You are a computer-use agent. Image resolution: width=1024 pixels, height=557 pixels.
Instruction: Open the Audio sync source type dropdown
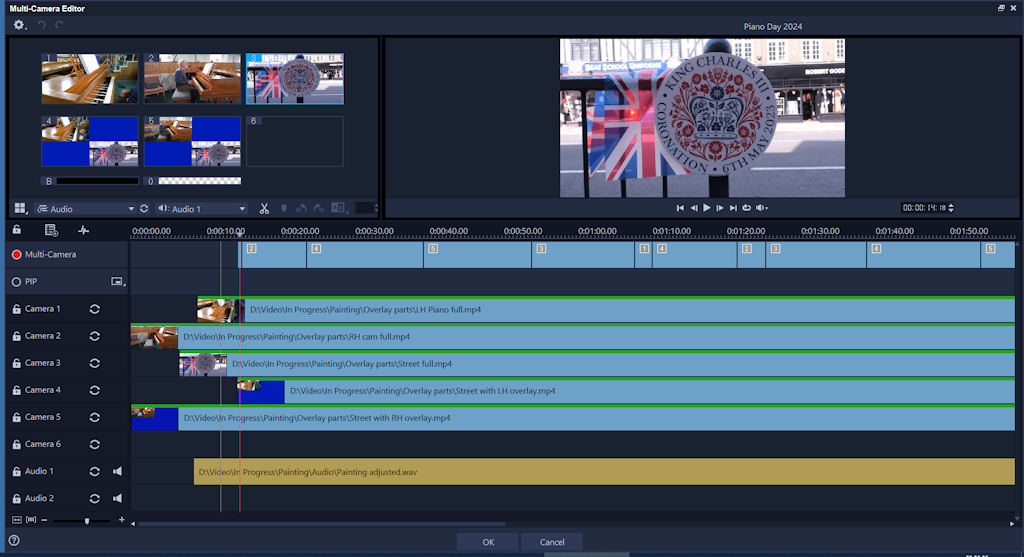85,209
